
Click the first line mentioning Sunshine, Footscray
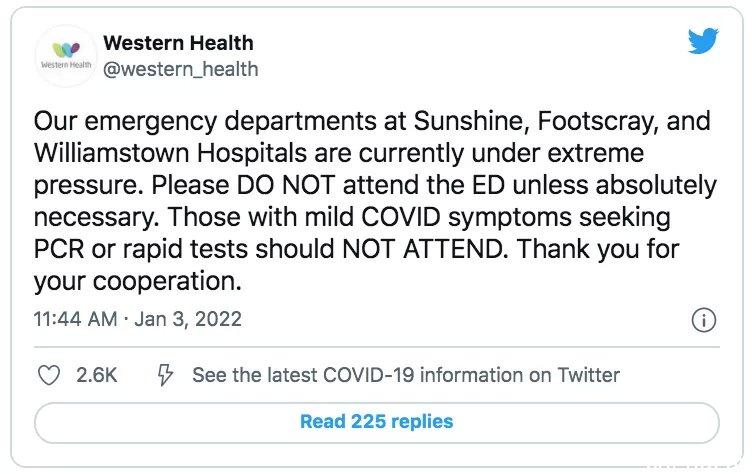coord(372,121)
